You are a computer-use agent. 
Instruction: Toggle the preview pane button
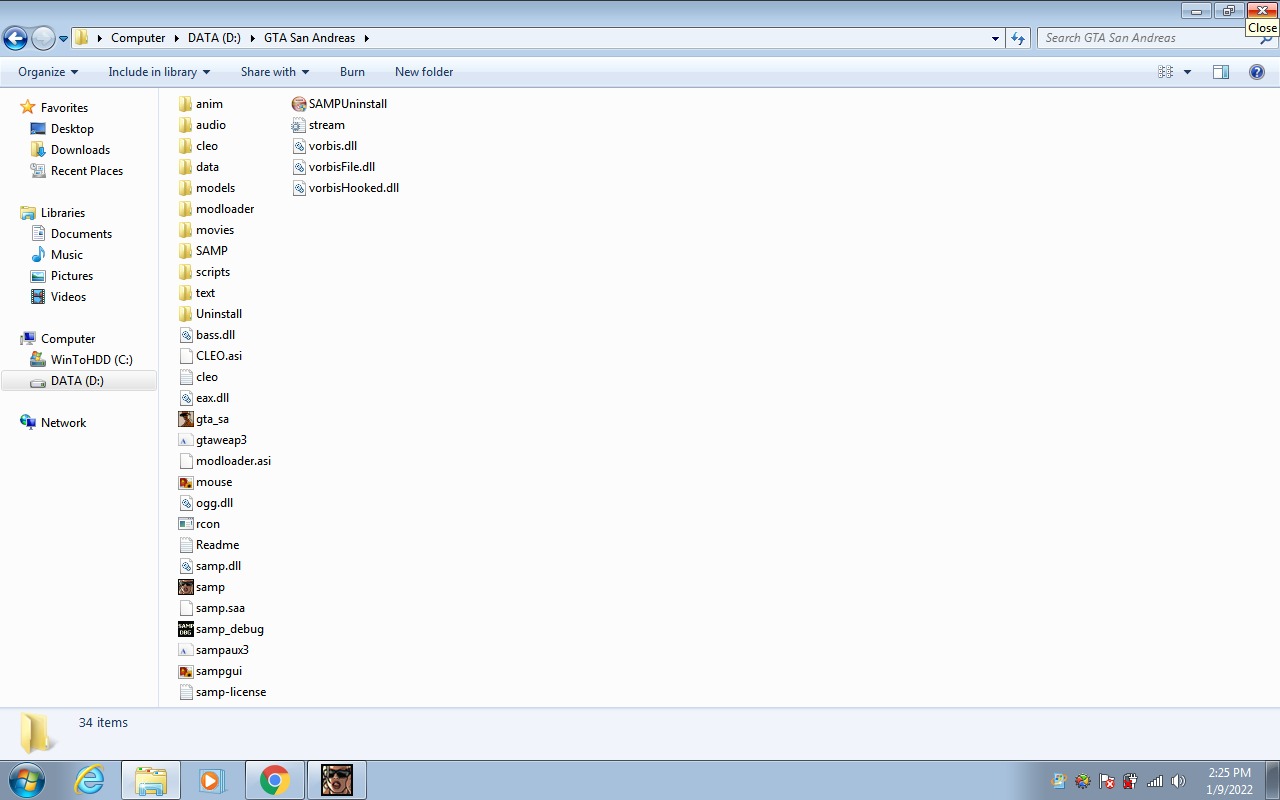click(x=1221, y=72)
